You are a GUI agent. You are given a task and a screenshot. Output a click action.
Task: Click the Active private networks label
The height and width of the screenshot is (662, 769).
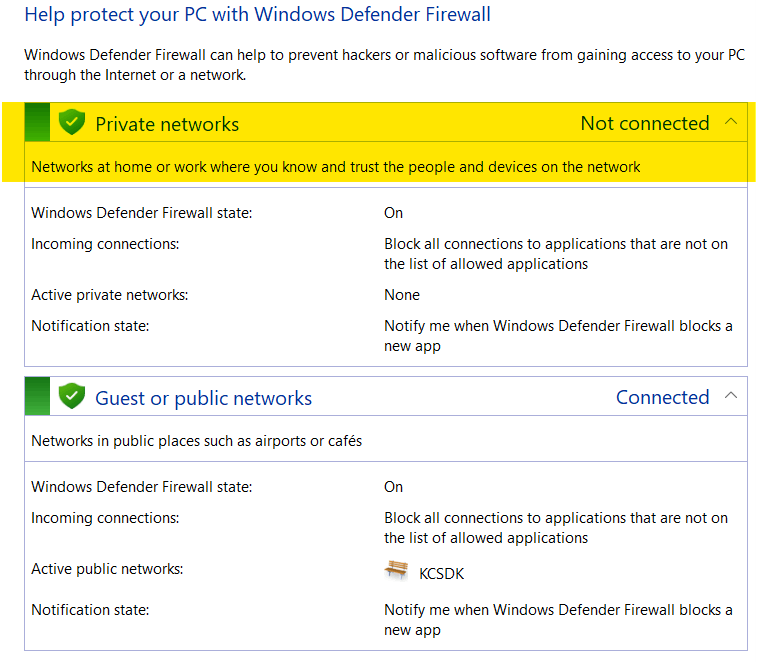pos(109,295)
